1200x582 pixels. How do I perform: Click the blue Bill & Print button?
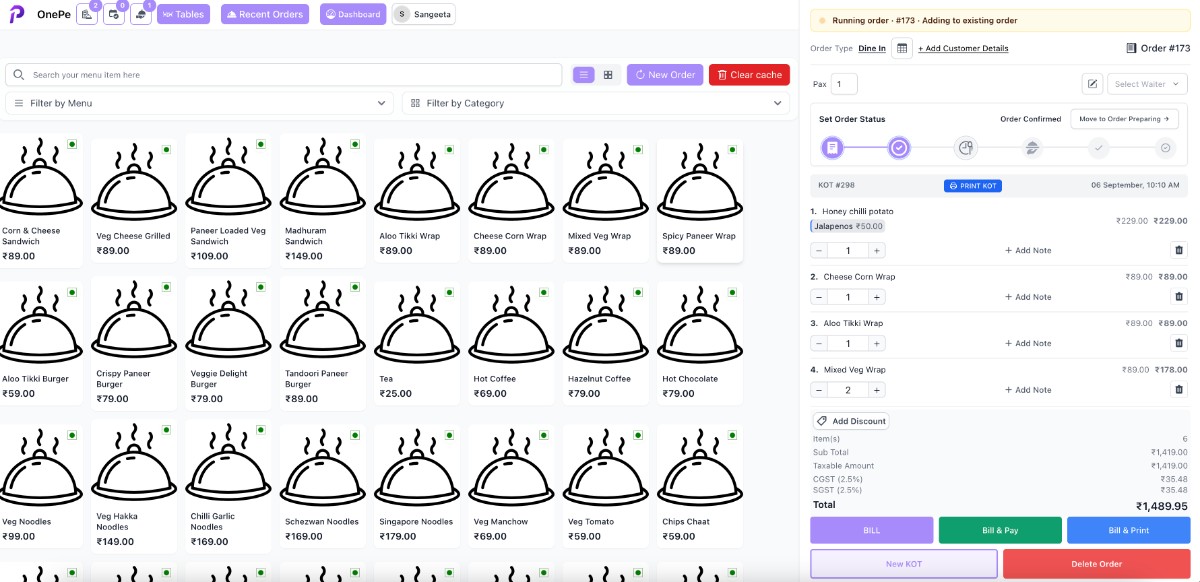[x=1128, y=530]
